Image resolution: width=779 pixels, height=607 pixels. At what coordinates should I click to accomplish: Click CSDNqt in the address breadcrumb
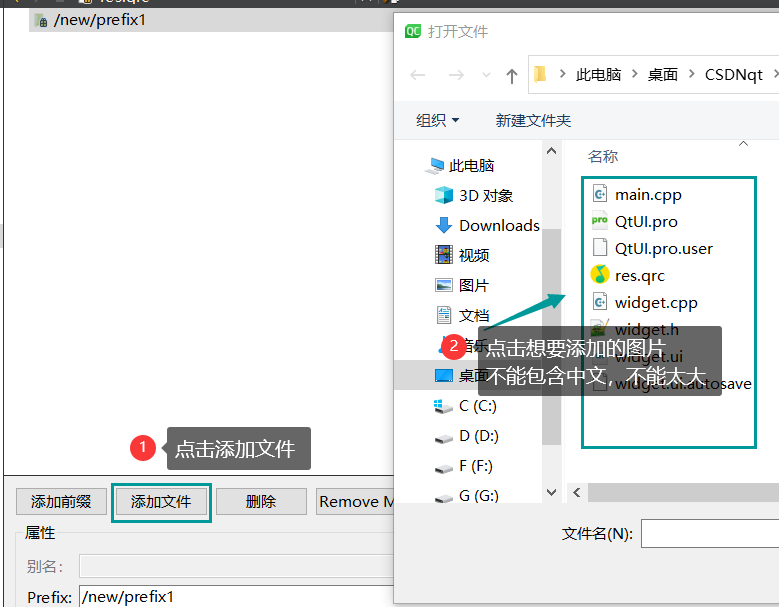733,75
